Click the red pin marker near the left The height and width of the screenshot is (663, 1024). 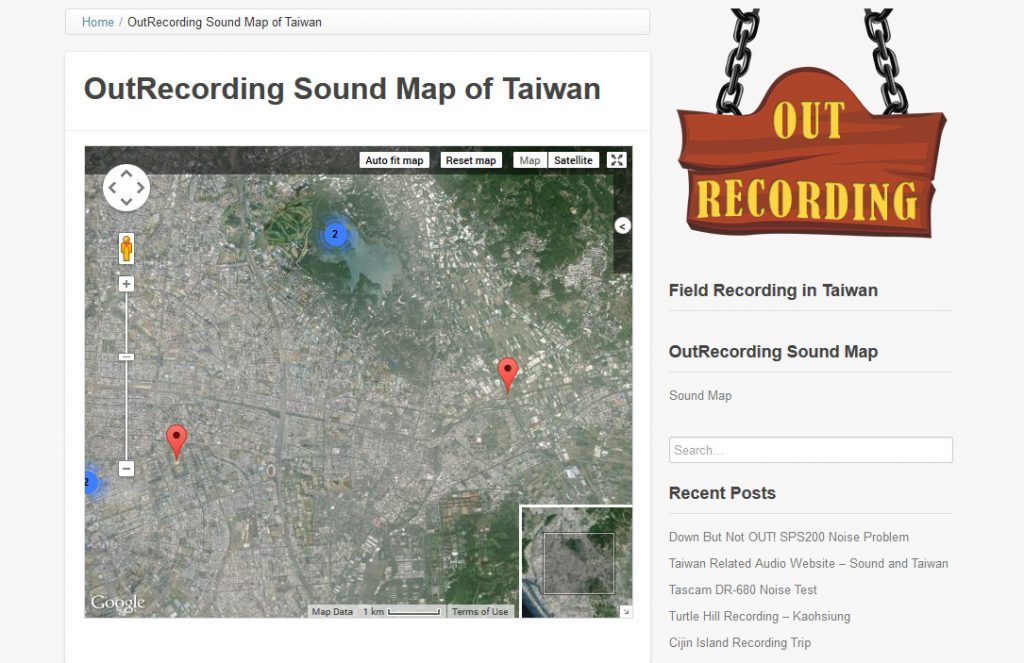tap(177, 436)
